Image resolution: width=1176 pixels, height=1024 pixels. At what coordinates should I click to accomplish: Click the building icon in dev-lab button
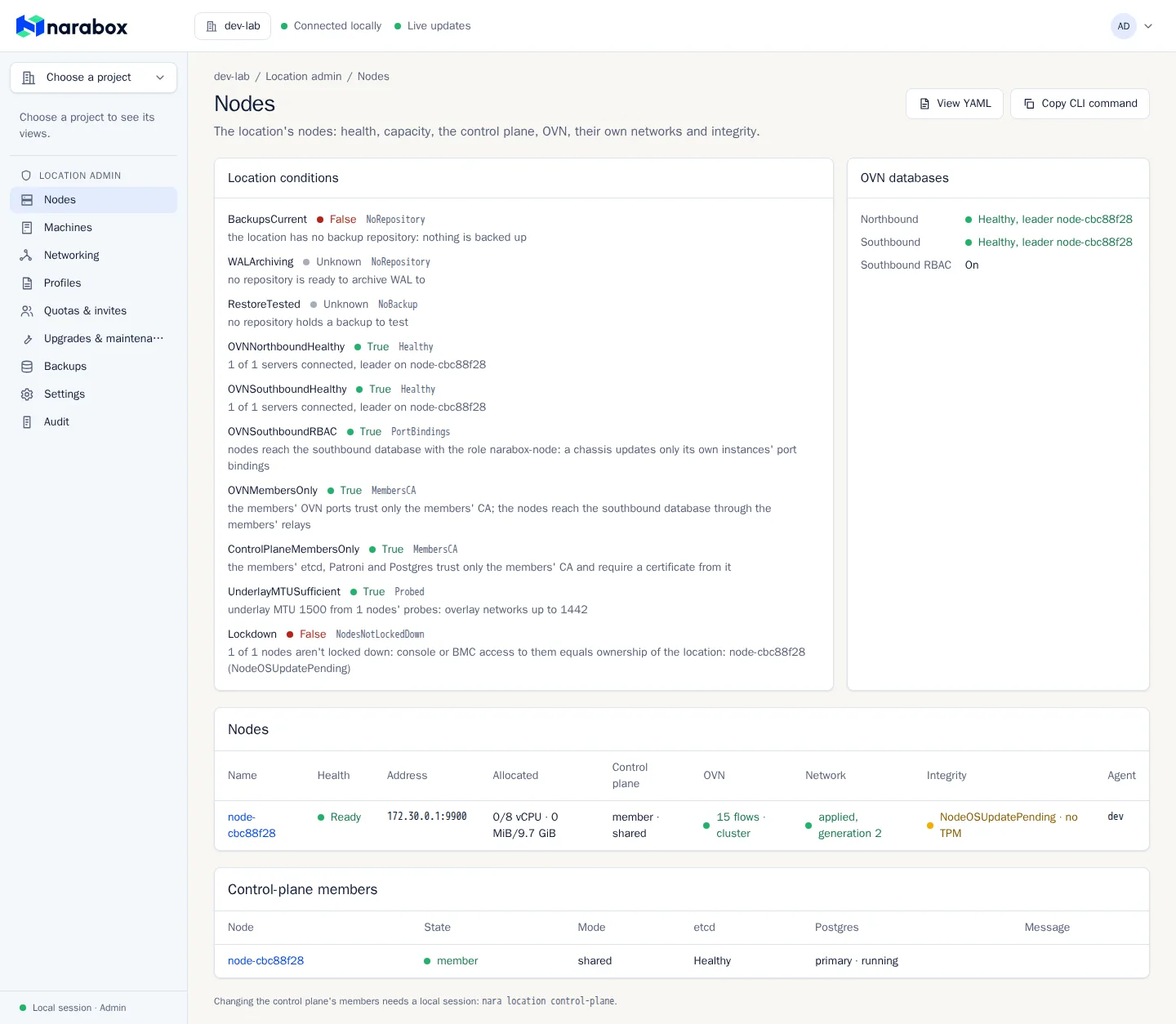pyautogui.click(x=212, y=26)
